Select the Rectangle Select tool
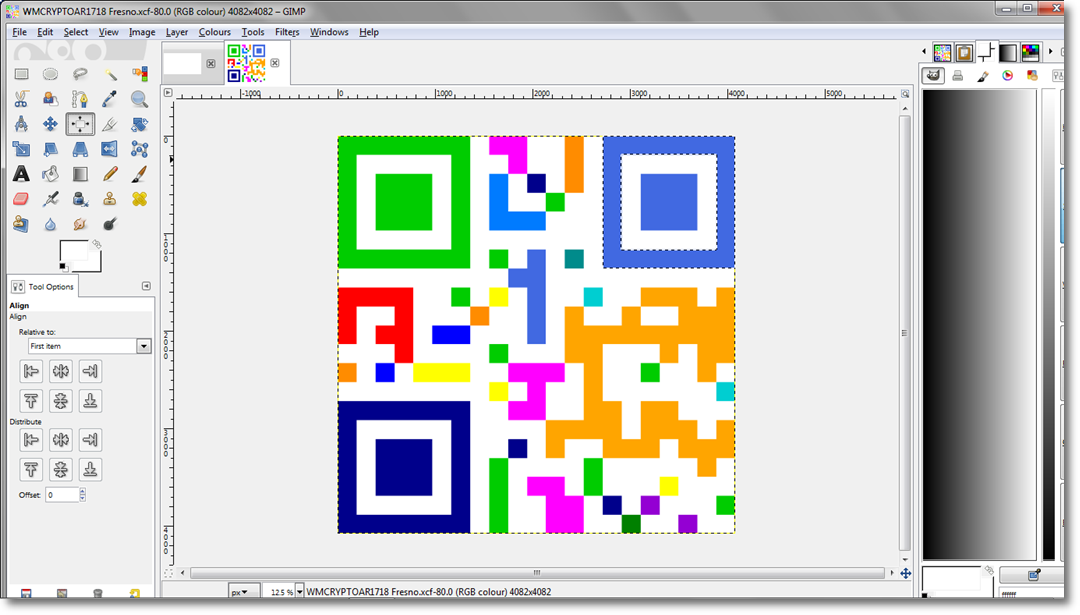The height and width of the screenshot is (615, 1080). (21, 74)
